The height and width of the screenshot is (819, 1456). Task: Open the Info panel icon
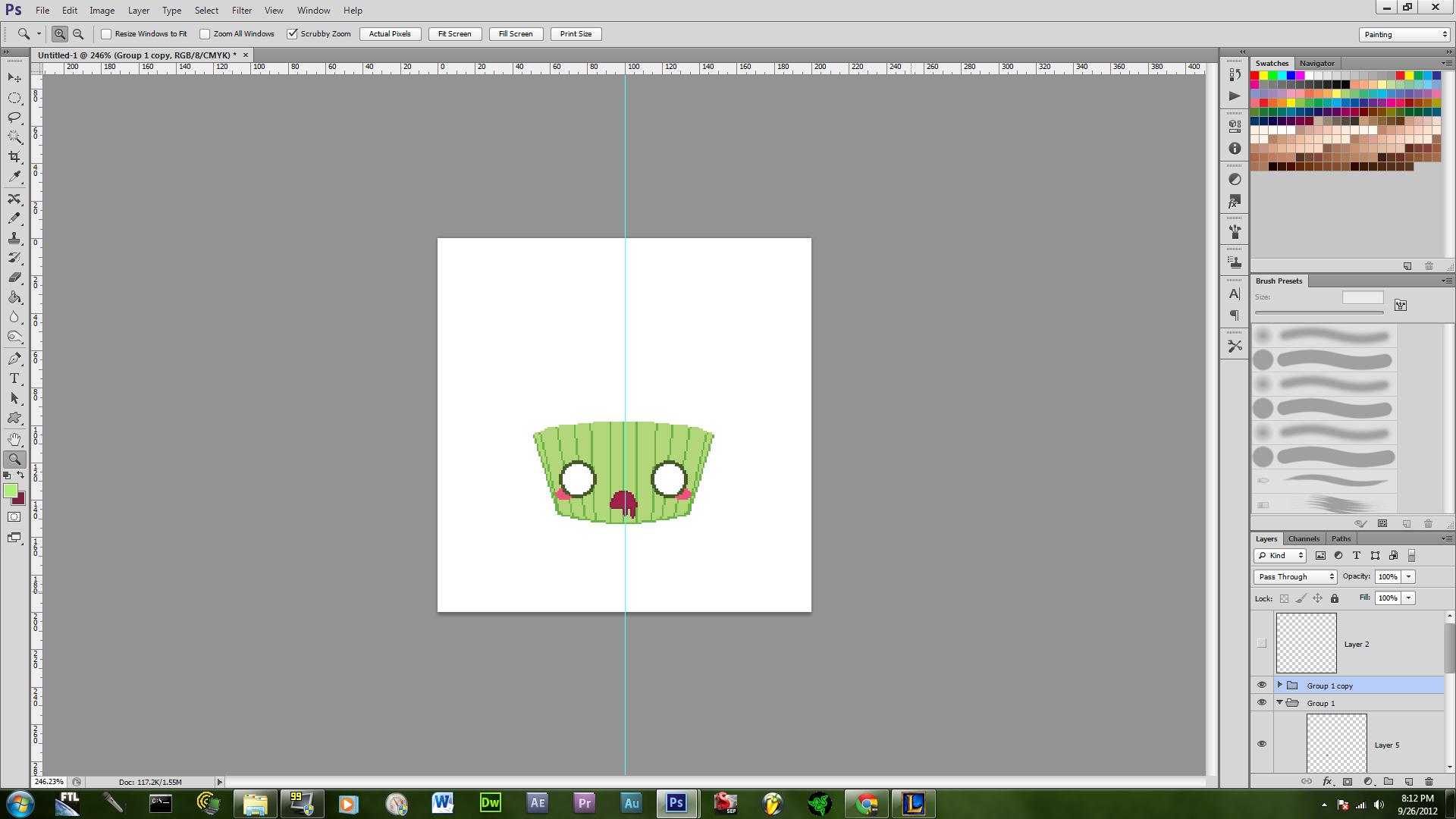pos(1235,149)
